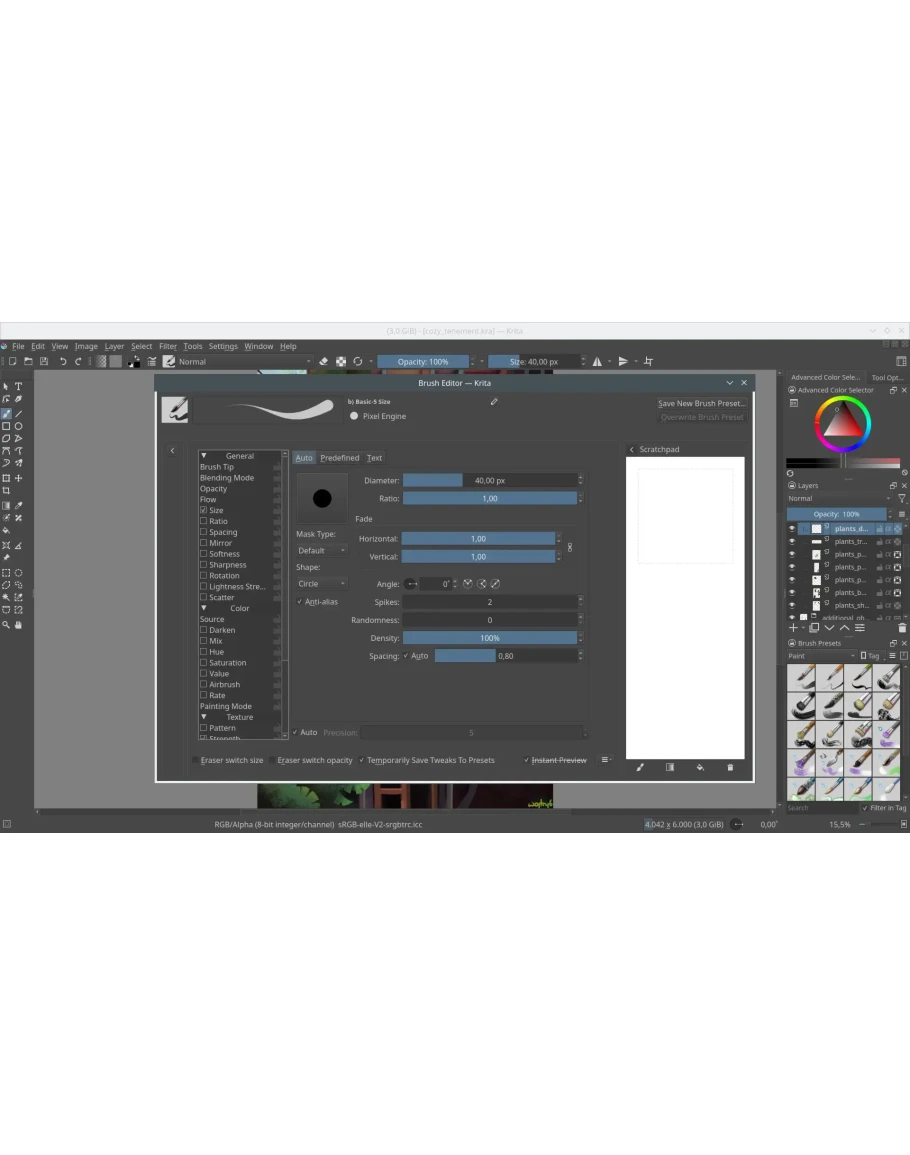910x1155 pixels.
Task: Open the Shape Circle dropdown
Action: click(x=321, y=584)
